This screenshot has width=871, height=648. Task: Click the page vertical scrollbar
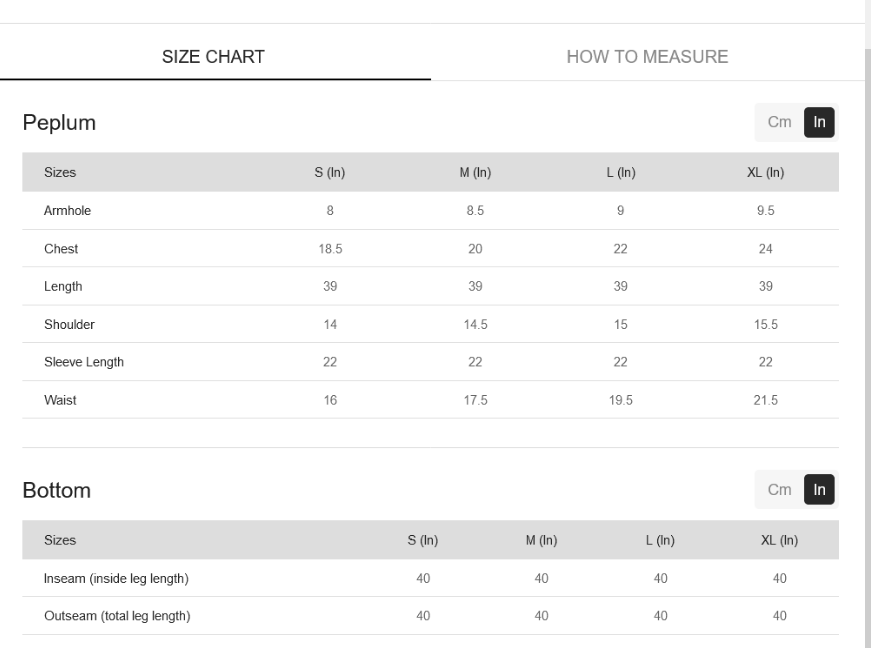[868, 333]
